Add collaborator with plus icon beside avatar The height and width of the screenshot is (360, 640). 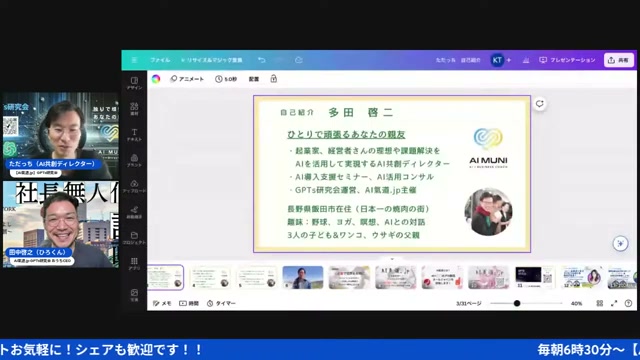tap(509, 60)
